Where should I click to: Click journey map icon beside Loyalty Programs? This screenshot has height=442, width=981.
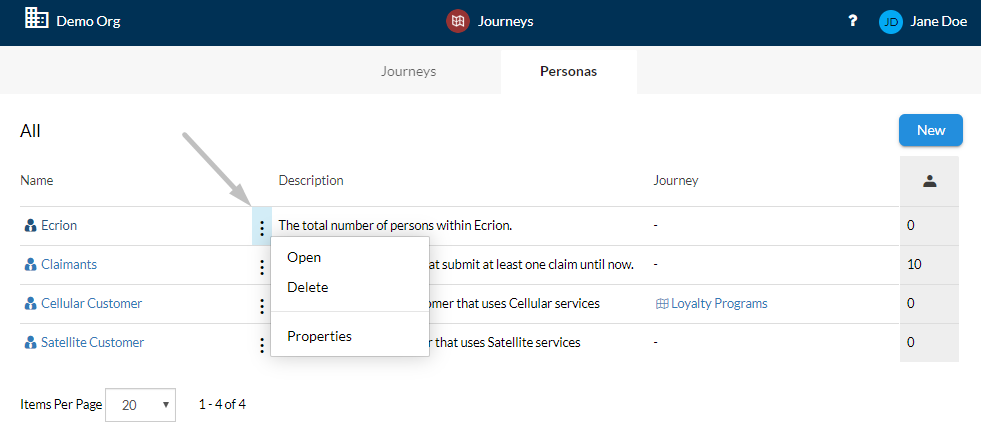pos(662,304)
